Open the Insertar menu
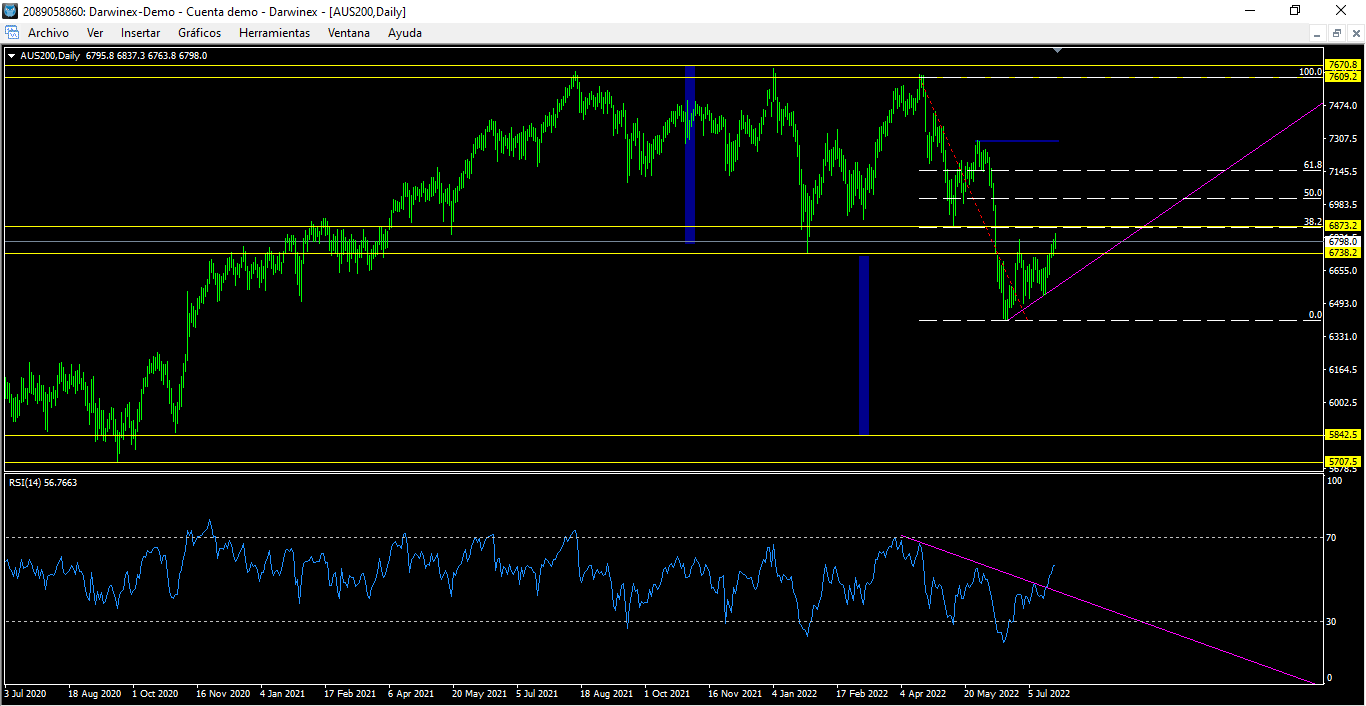Screen dimensions: 1366x706 (x=140, y=33)
